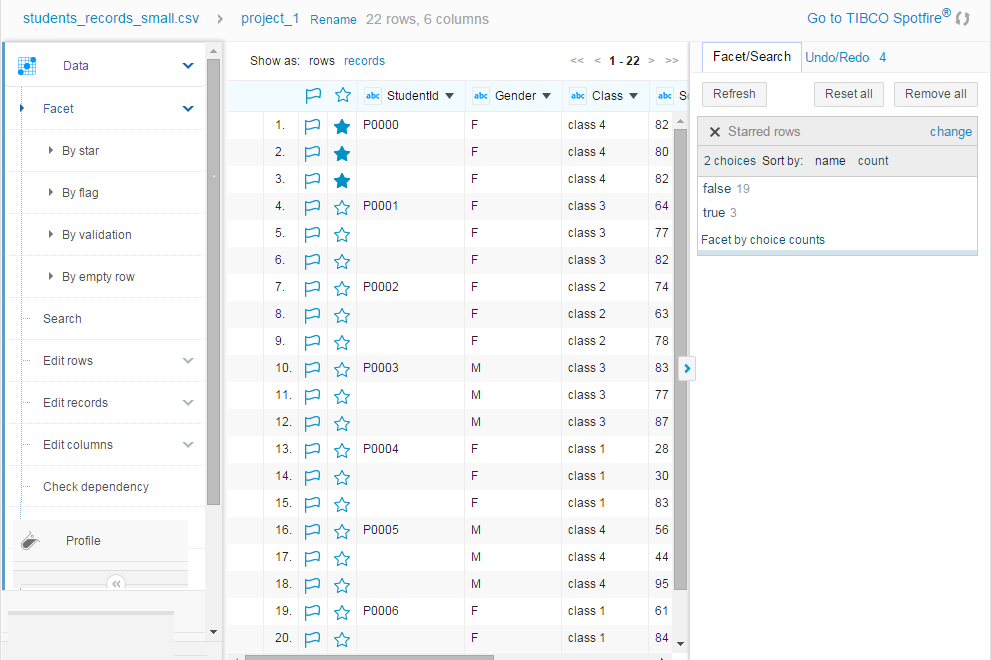This screenshot has width=991, height=660.
Task: Remove the Starred rows facet with X
Action: [715, 132]
